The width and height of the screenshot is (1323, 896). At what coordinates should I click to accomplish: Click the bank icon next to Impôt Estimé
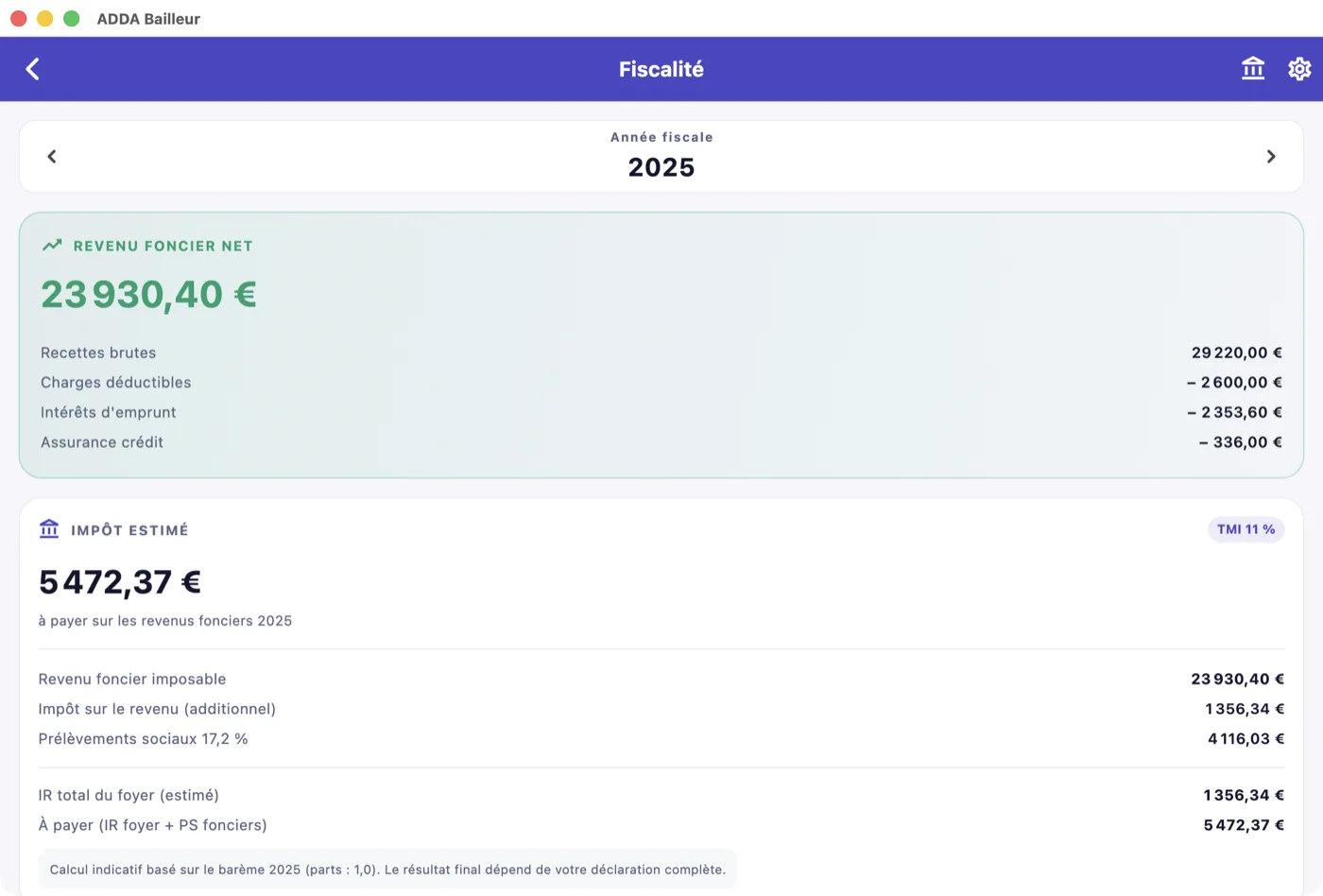[49, 529]
